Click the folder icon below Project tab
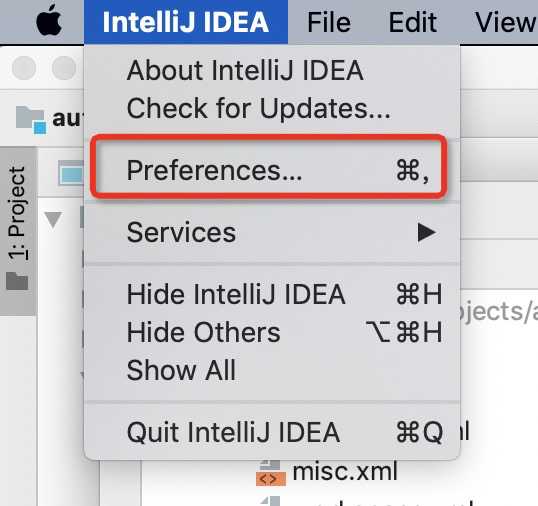Viewport: 538px width, 506px height. [17, 281]
